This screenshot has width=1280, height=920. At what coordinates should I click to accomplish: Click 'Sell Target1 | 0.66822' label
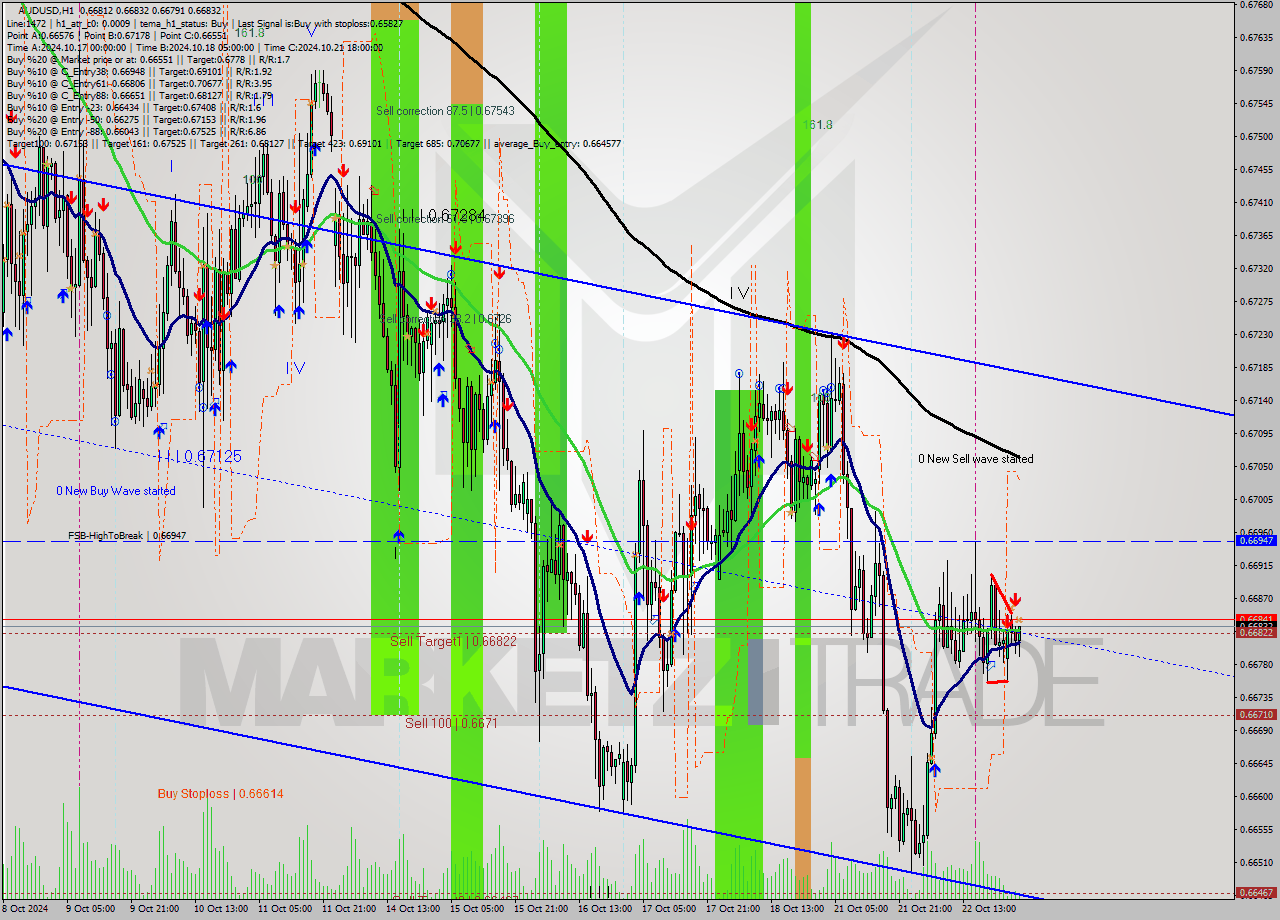(x=453, y=641)
